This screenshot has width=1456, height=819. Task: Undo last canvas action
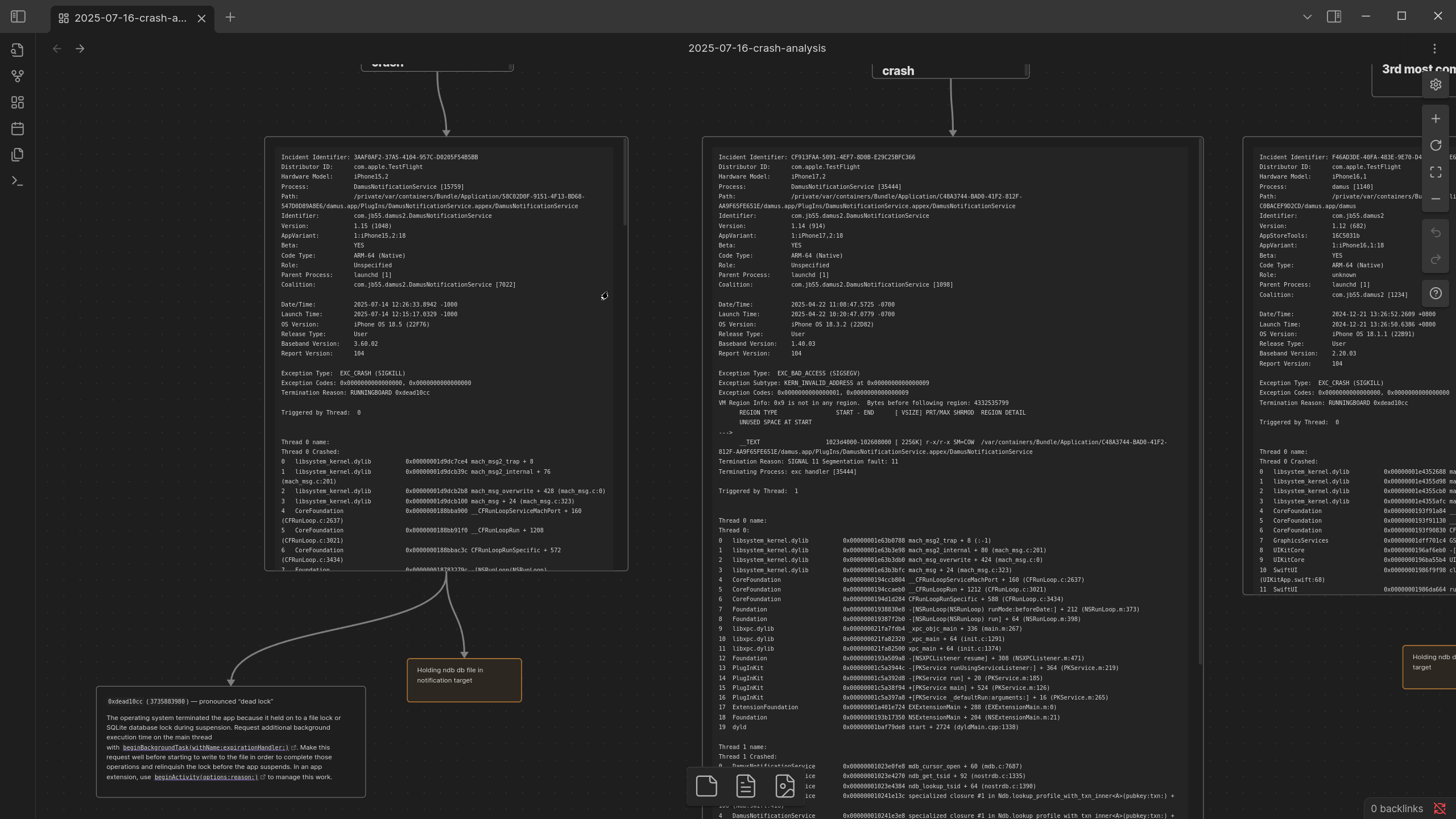point(1436,233)
